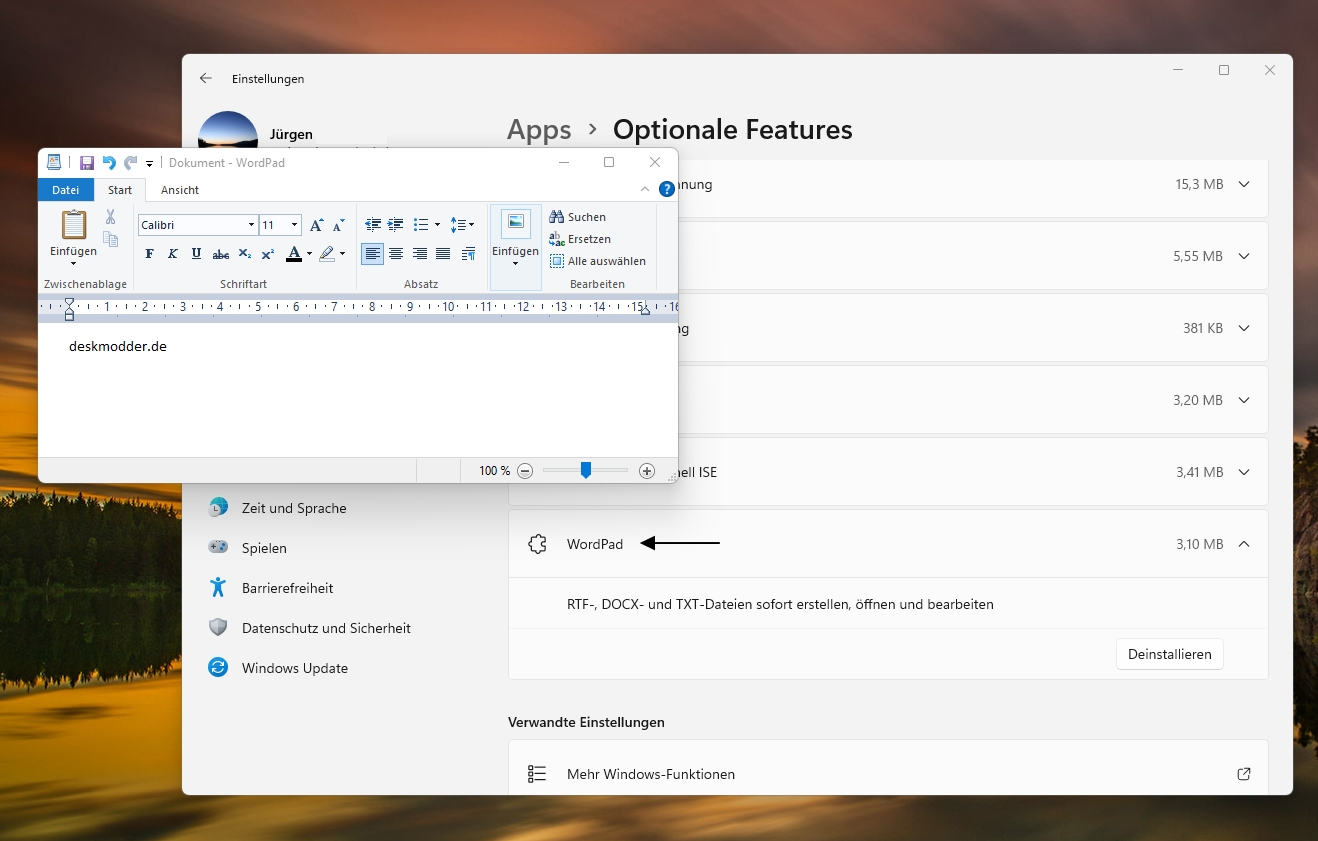The height and width of the screenshot is (841, 1318).
Task: Apply strikethrough text formatting
Action: (x=221, y=254)
